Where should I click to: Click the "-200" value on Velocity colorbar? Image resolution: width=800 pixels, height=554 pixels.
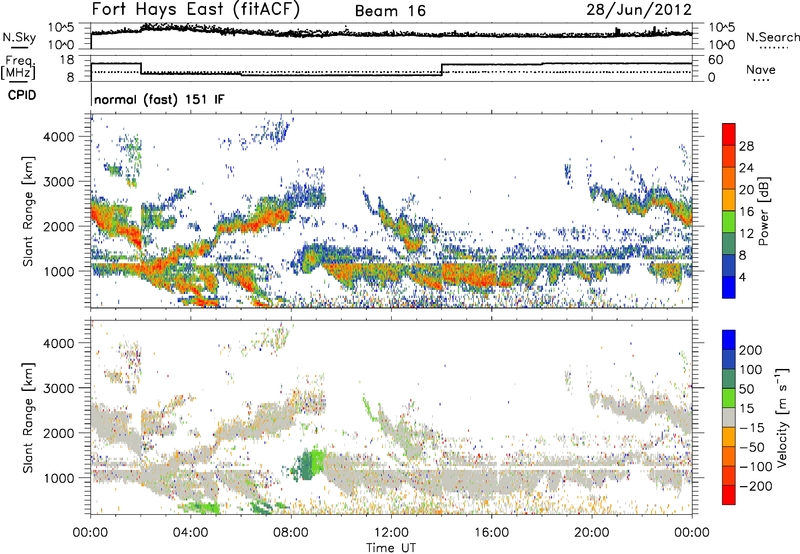coord(756,486)
